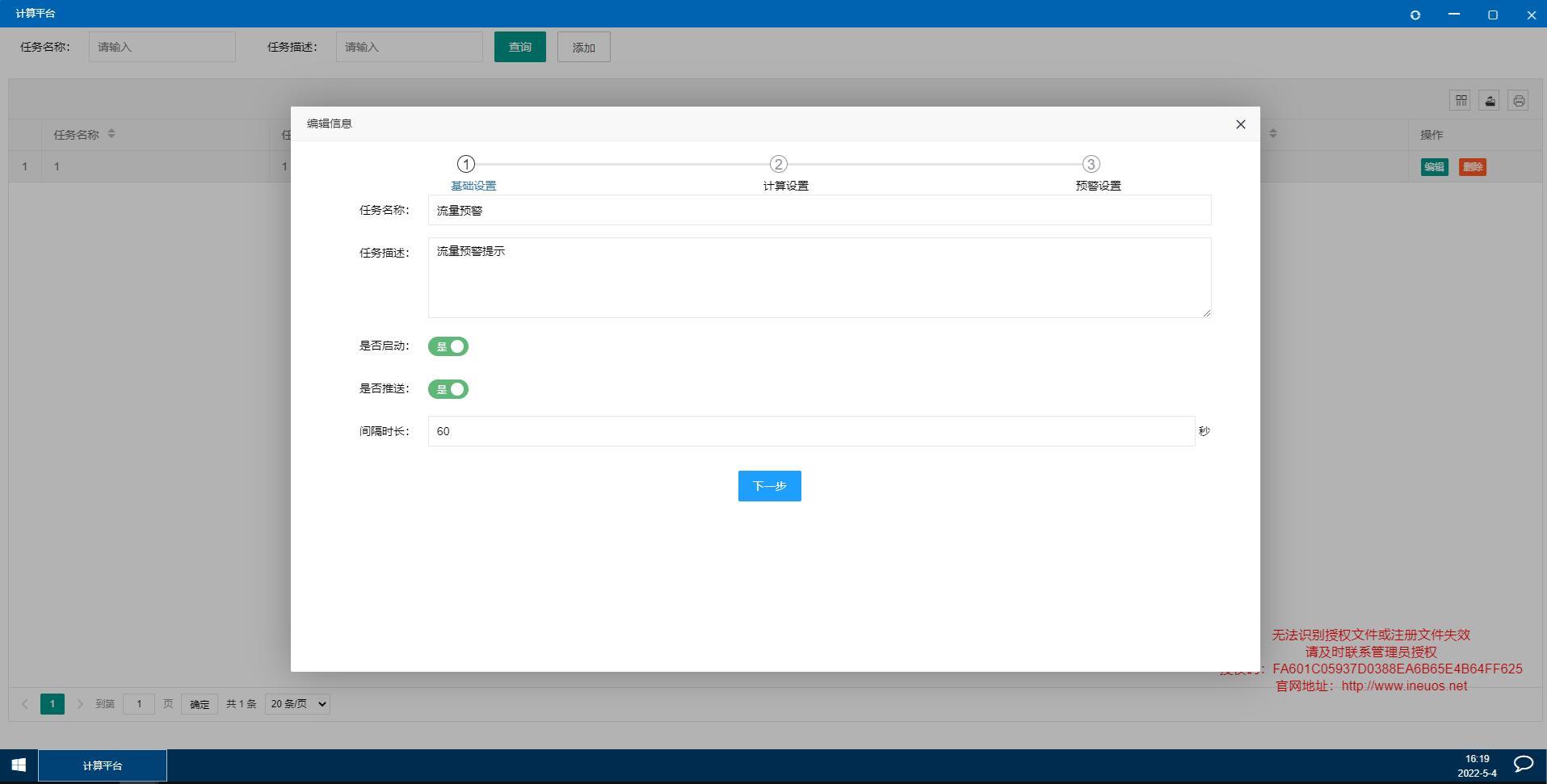Click the export table icon
This screenshot has width=1547, height=784.
tap(1490, 100)
